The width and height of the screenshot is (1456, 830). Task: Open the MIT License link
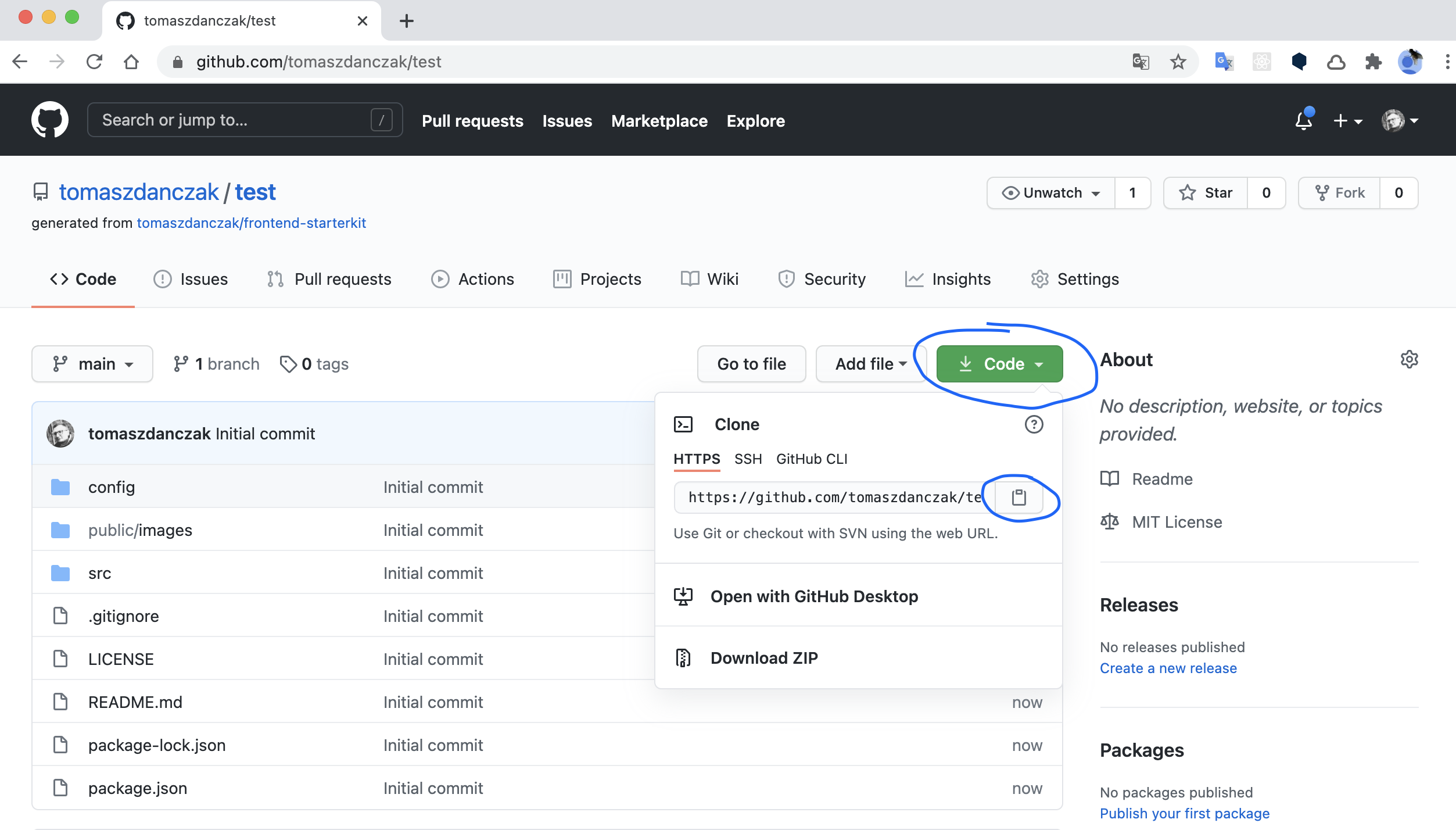(x=1177, y=522)
